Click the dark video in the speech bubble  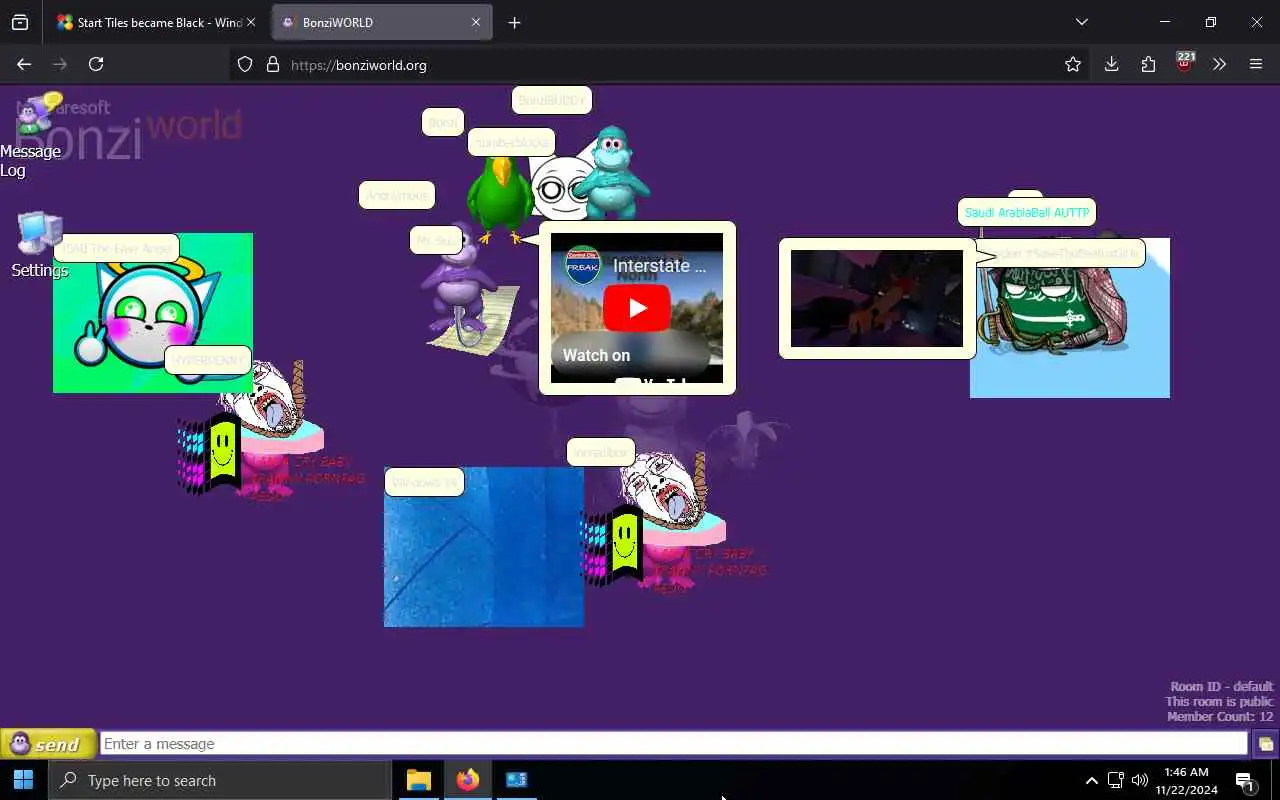pos(877,298)
